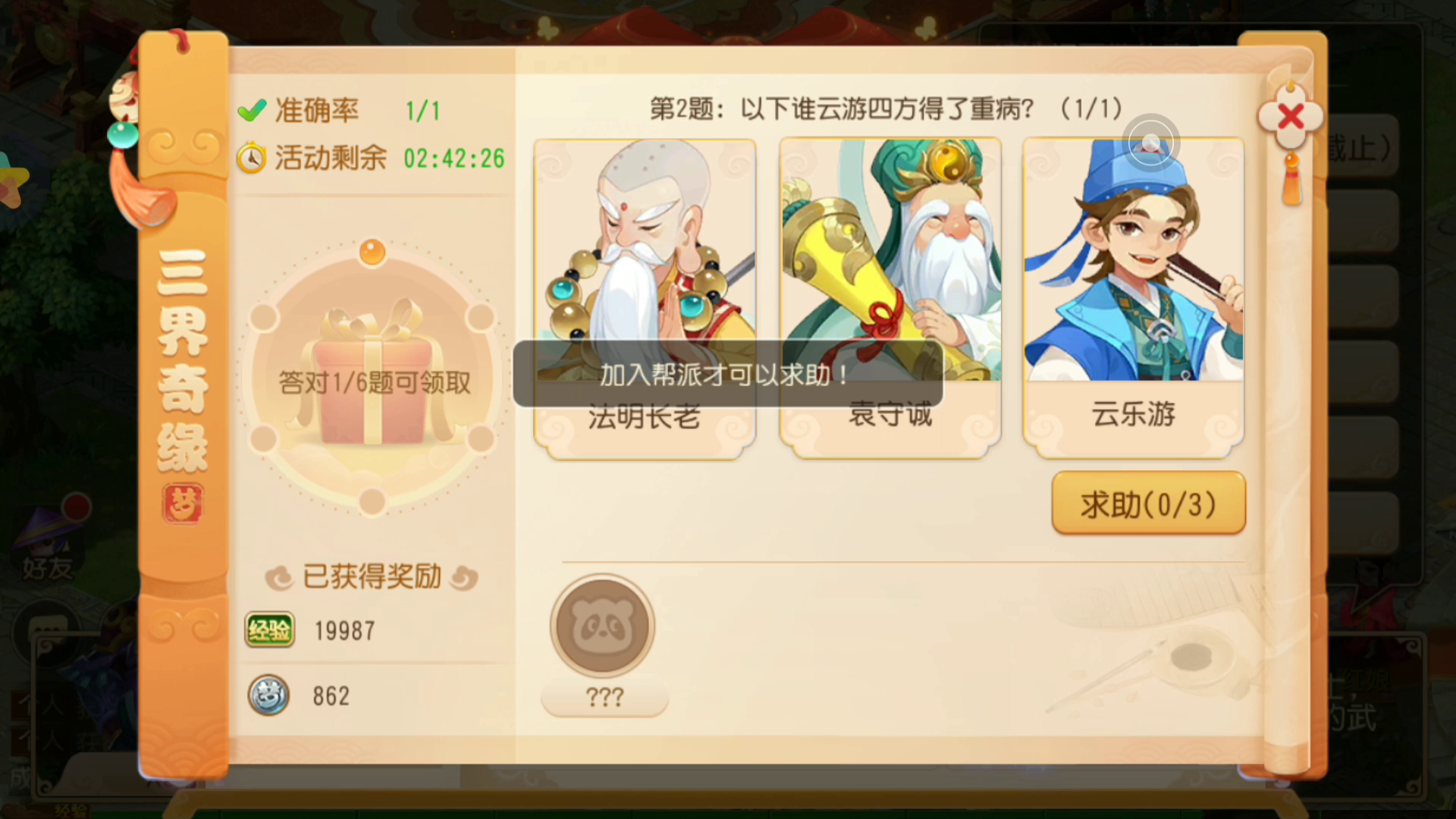The image size is (1456, 819).
Task: Tap the panda helper avatar icon
Action: (602, 626)
